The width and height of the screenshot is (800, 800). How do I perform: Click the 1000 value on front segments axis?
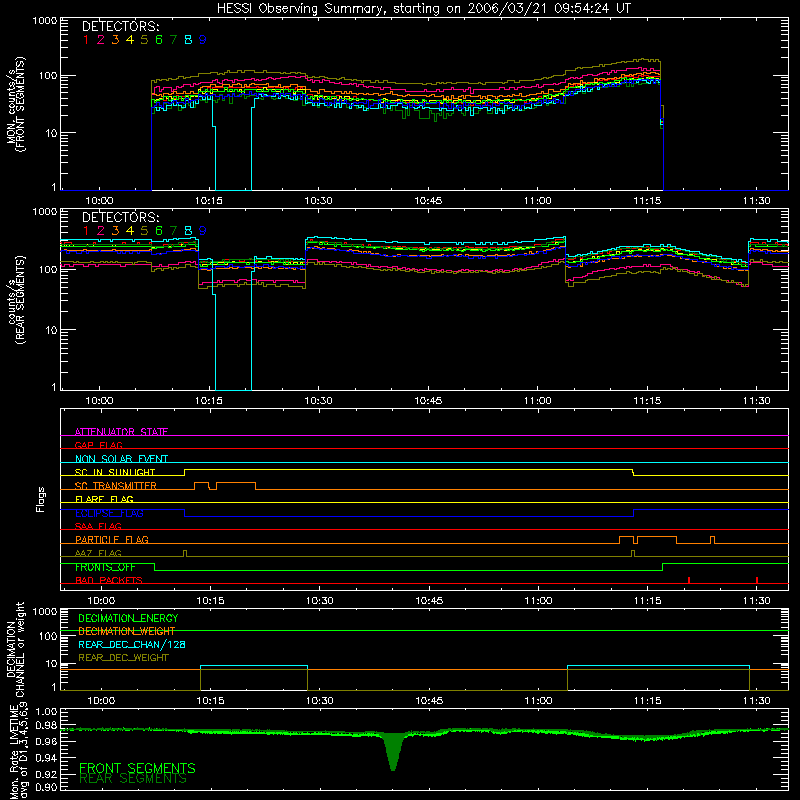pyautogui.click(x=44, y=20)
